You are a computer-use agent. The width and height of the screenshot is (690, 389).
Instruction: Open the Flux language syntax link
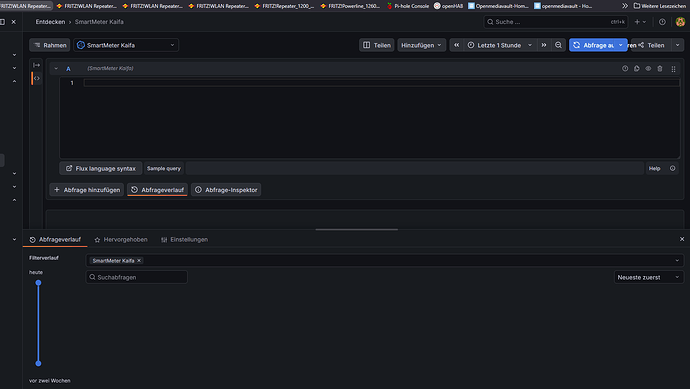pyautogui.click(x=101, y=168)
